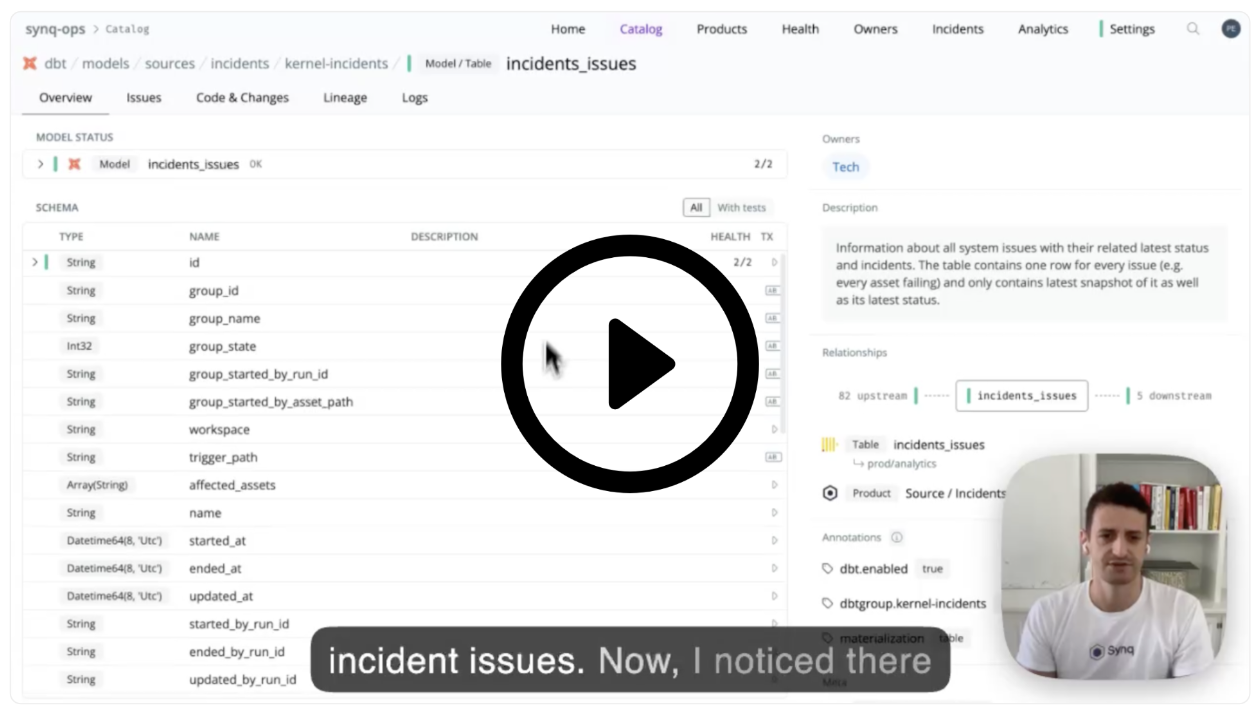The width and height of the screenshot is (1260, 712).
Task: Open the PE user avatar
Action: click(1231, 29)
